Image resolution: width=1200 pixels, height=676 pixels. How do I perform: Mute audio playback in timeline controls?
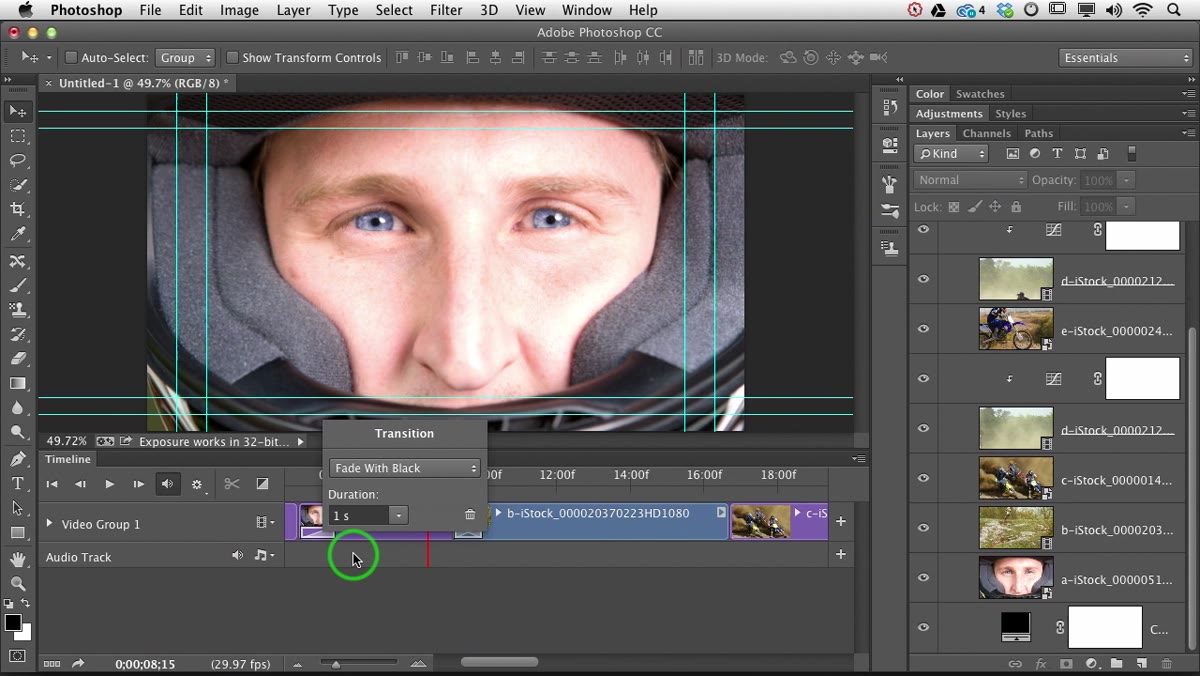[168, 484]
